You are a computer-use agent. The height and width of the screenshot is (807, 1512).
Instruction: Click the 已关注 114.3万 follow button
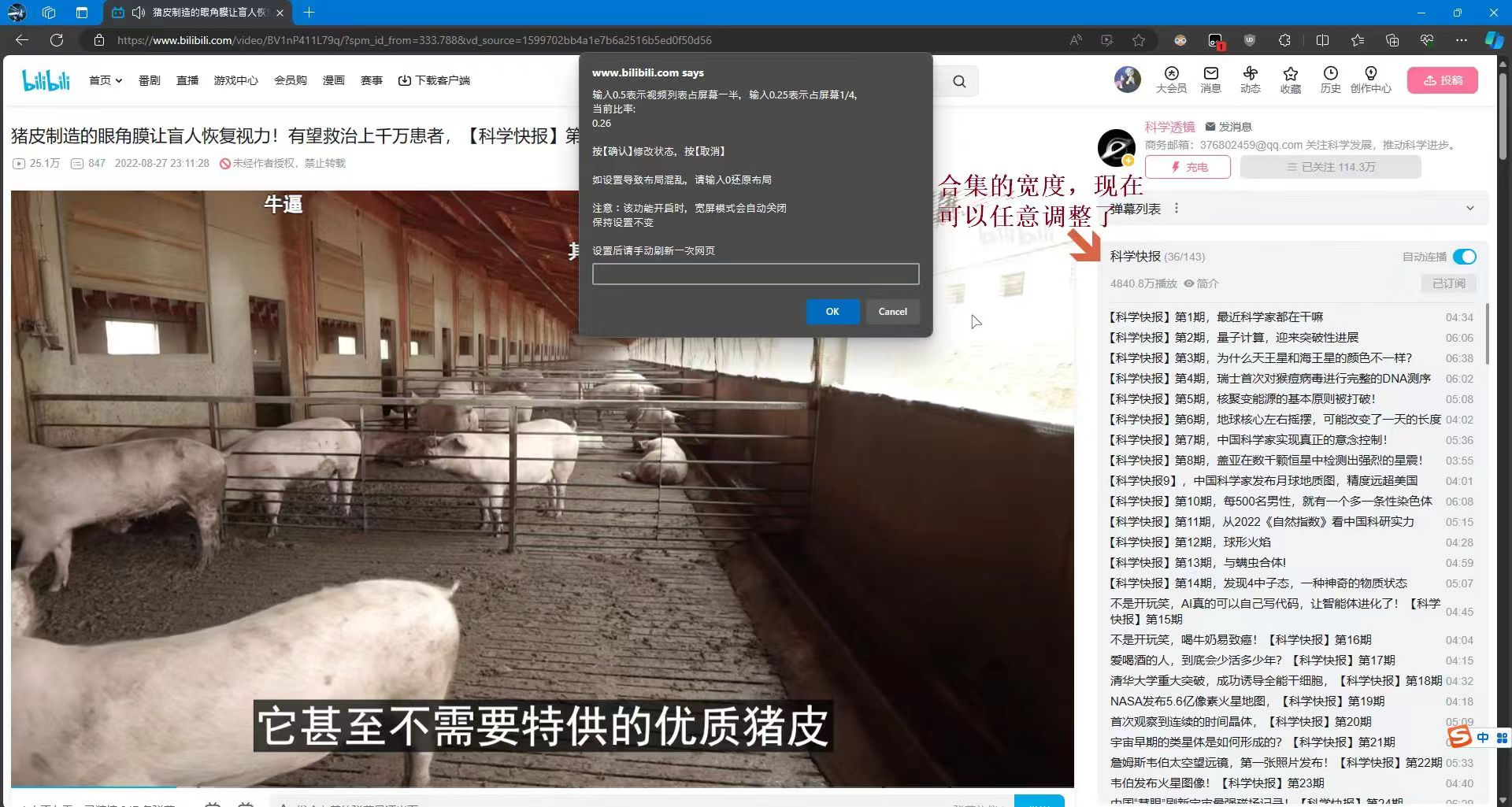tap(1330, 167)
